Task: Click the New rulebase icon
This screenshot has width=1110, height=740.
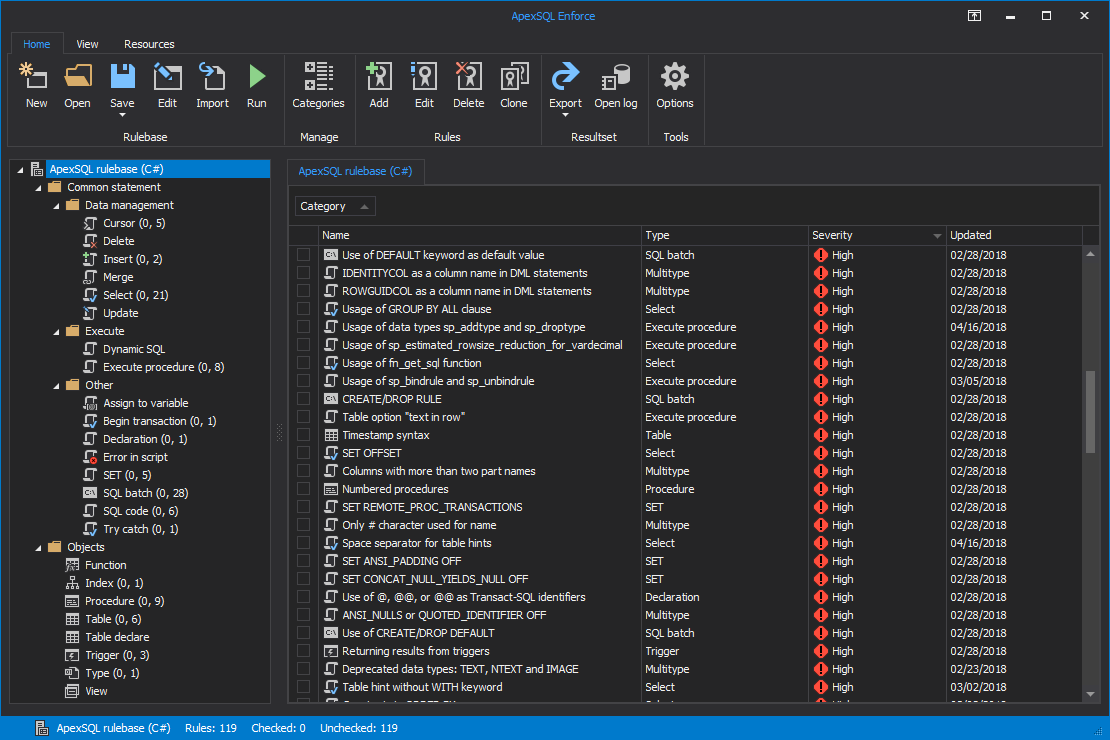Action: (35, 85)
